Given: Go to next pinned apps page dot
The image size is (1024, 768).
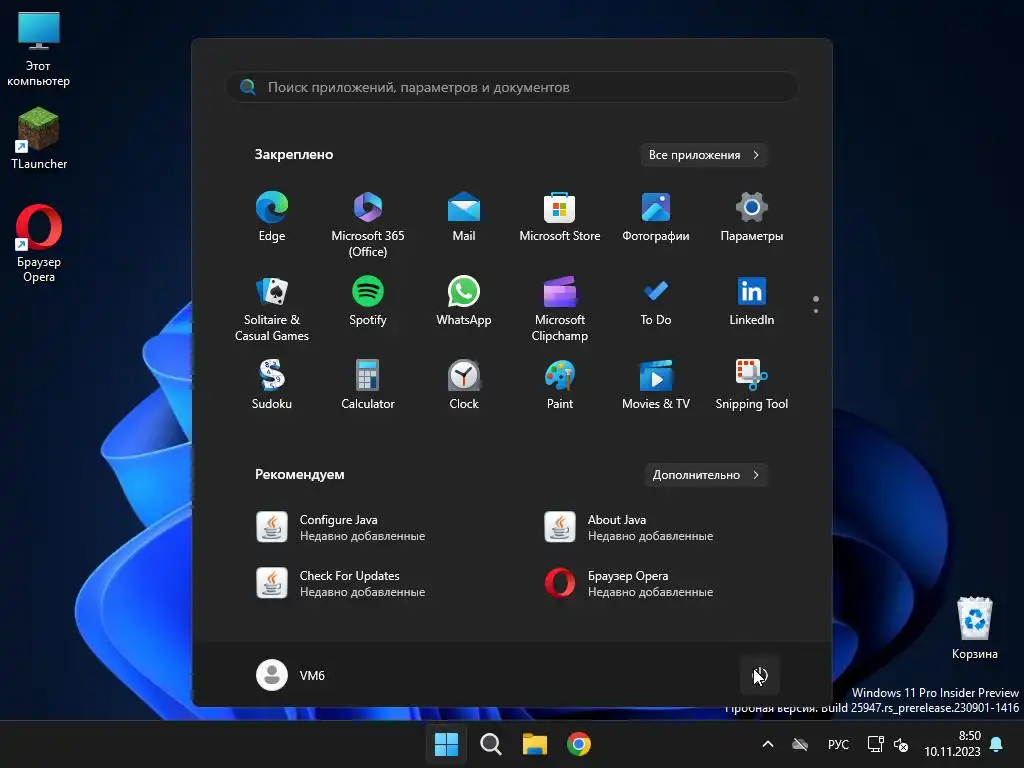Looking at the screenshot, I should [x=816, y=311].
